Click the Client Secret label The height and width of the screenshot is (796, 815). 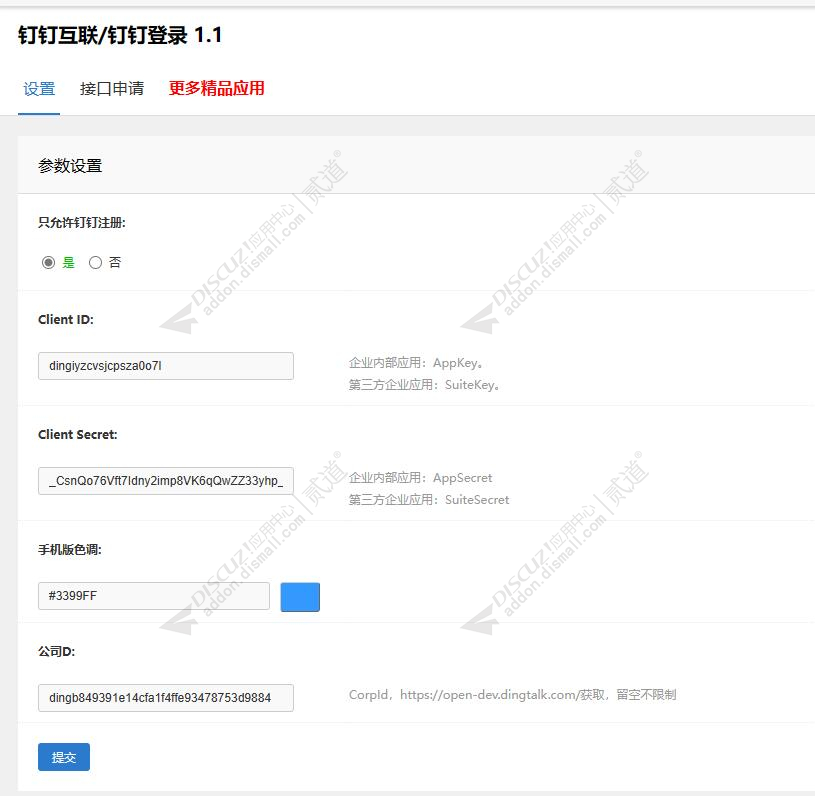78,435
